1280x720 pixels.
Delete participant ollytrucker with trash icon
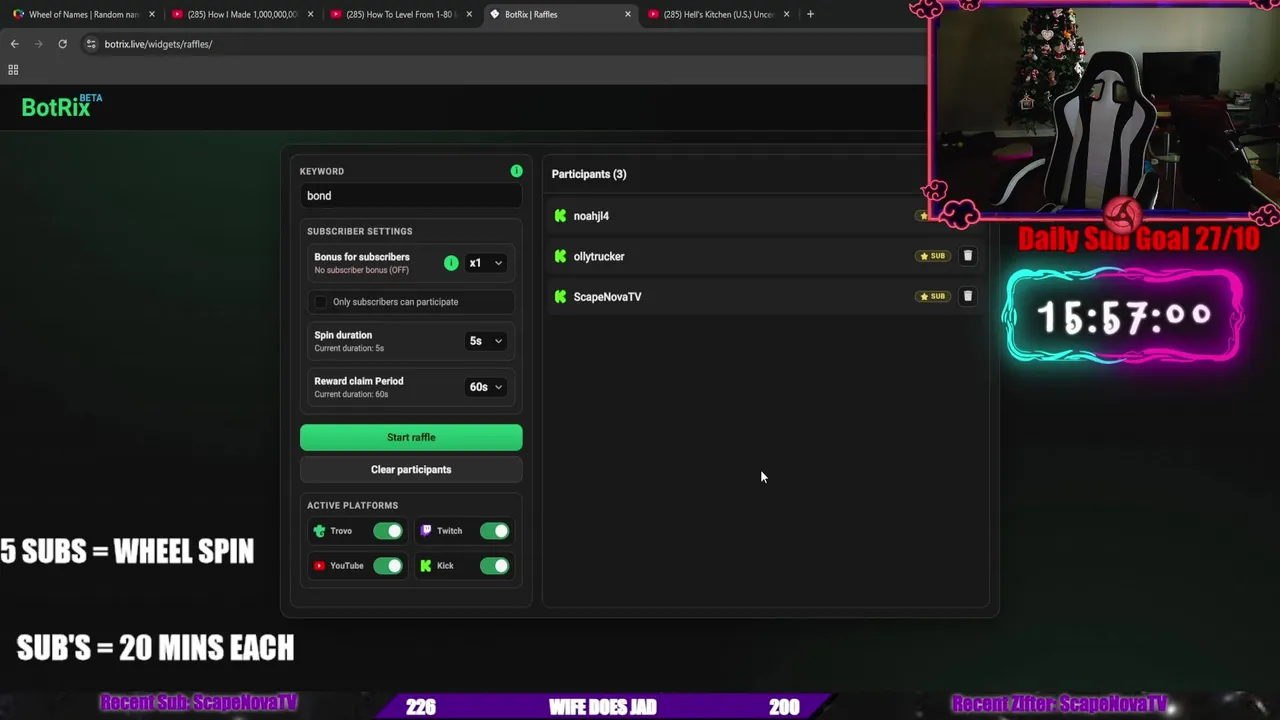[967, 256]
